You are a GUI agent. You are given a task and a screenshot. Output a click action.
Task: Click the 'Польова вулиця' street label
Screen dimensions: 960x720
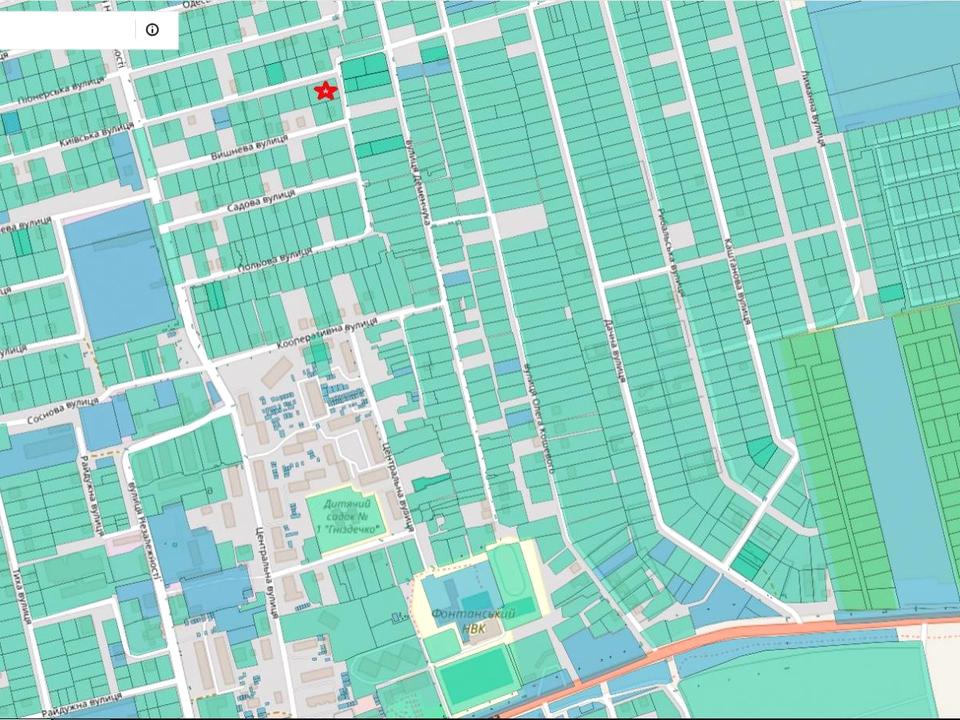pos(274,259)
